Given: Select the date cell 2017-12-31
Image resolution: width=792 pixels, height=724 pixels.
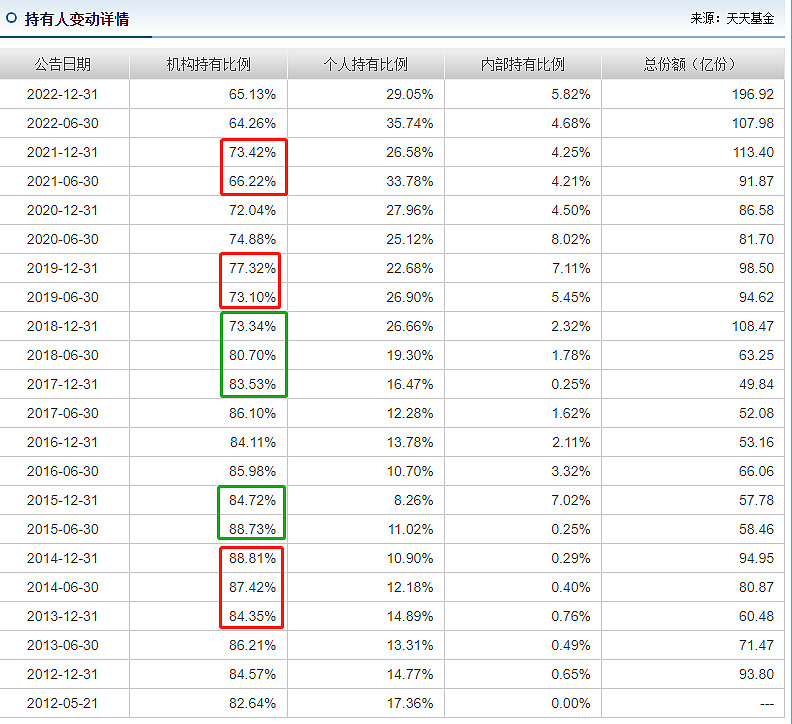Looking at the screenshot, I should [63, 384].
